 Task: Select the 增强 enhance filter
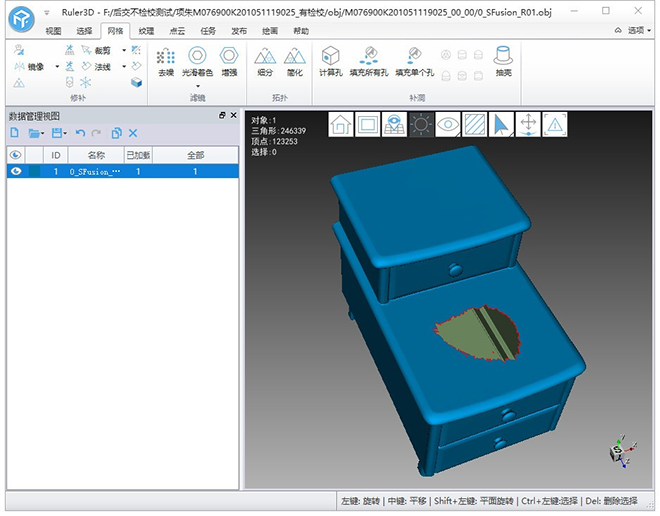pos(229,62)
